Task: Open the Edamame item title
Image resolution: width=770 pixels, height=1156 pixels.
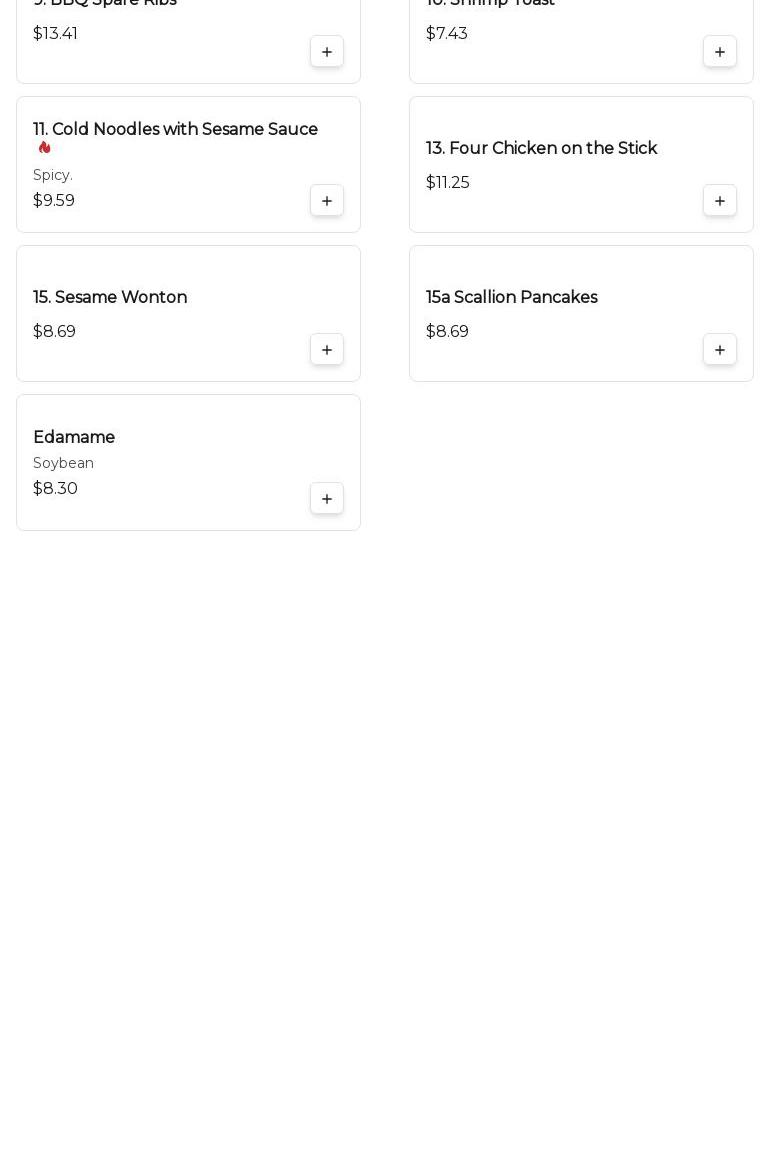Action: pyautogui.click(x=74, y=437)
